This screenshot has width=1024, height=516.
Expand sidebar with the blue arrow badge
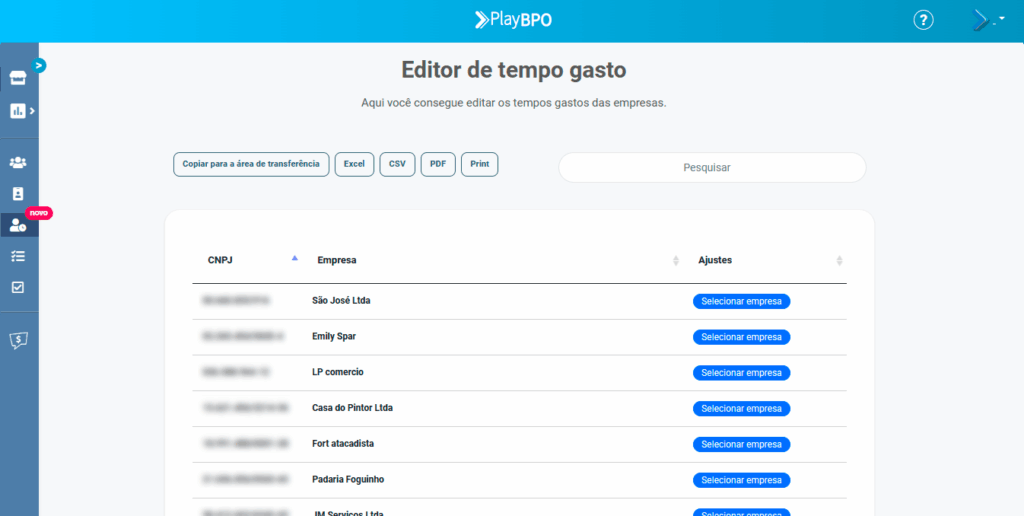pyautogui.click(x=39, y=65)
